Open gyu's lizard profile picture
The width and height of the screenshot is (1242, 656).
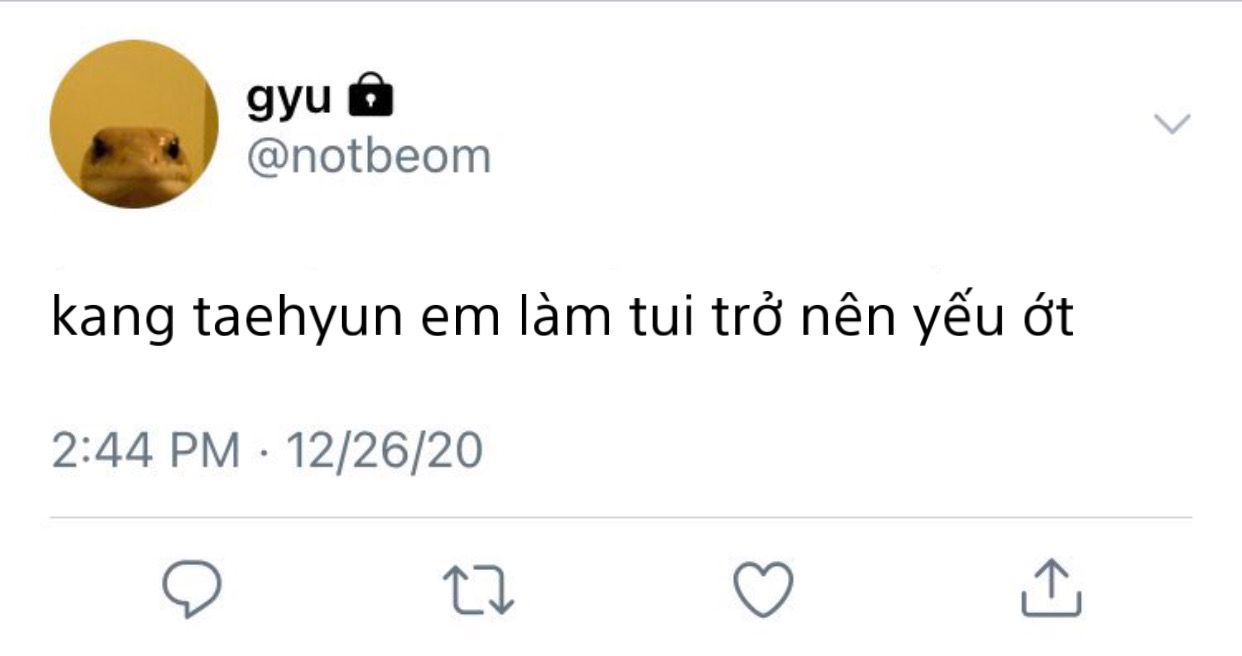(134, 124)
